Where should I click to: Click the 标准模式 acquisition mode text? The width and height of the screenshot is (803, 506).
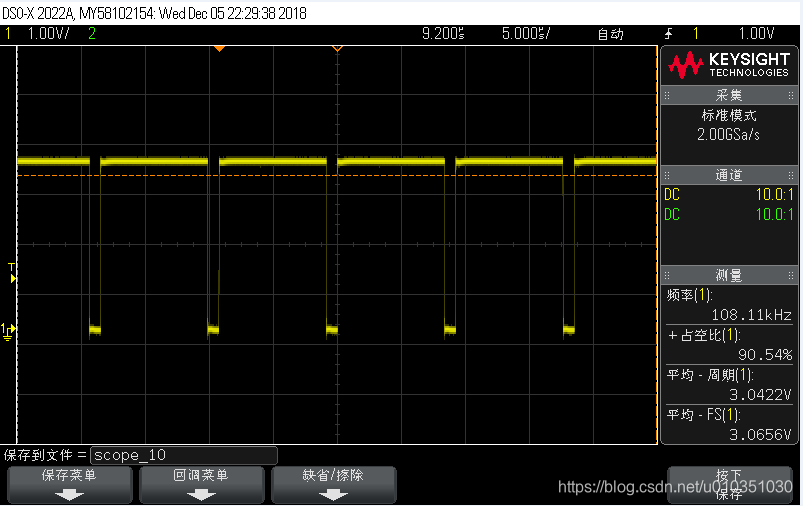pos(729,115)
